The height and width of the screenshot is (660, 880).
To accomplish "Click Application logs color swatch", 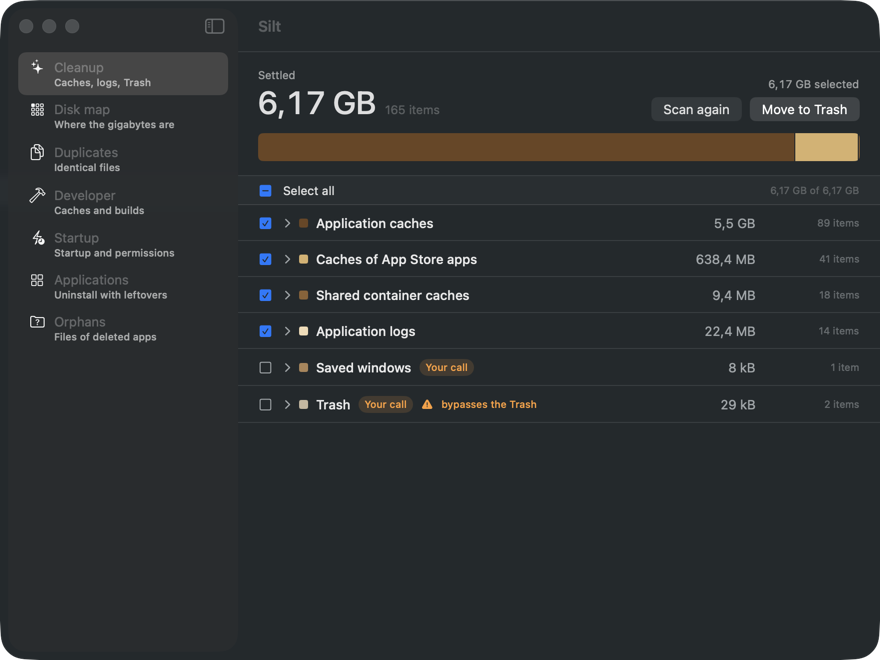I will coord(304,331).
